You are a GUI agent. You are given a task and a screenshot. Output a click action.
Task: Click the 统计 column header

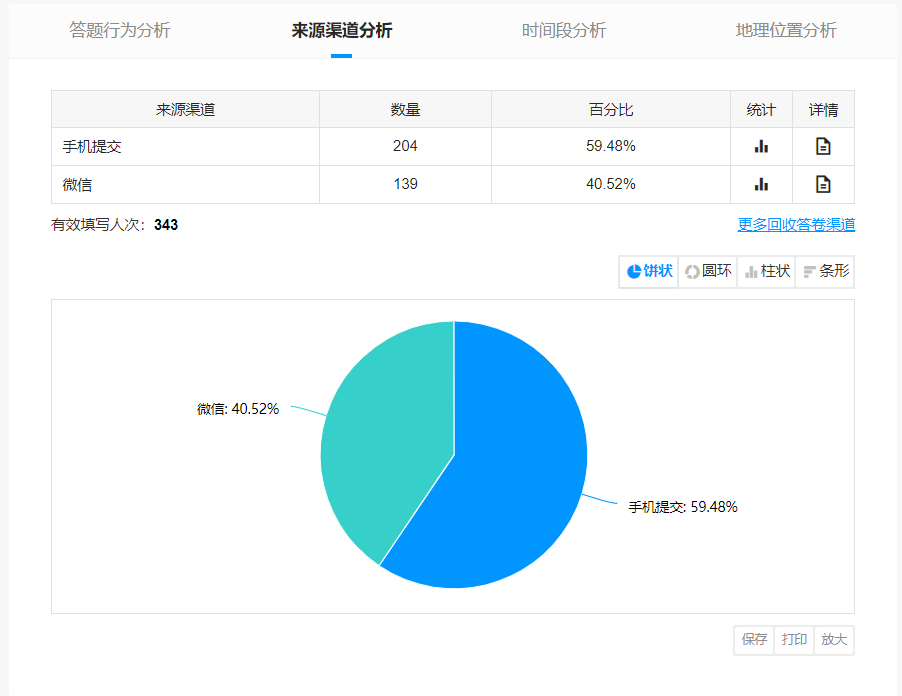[761, 109]
